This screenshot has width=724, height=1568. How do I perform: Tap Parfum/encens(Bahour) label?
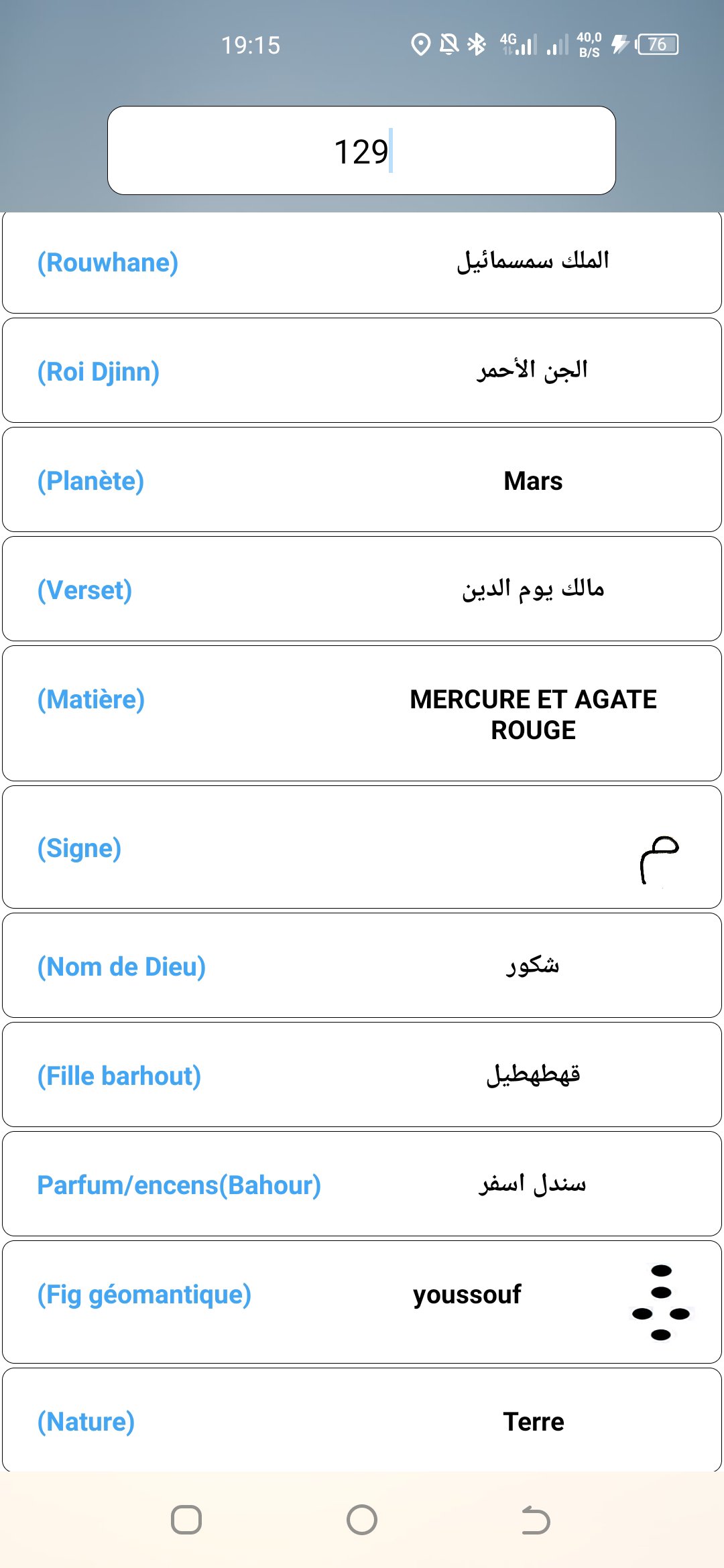tap(179, 1185)
